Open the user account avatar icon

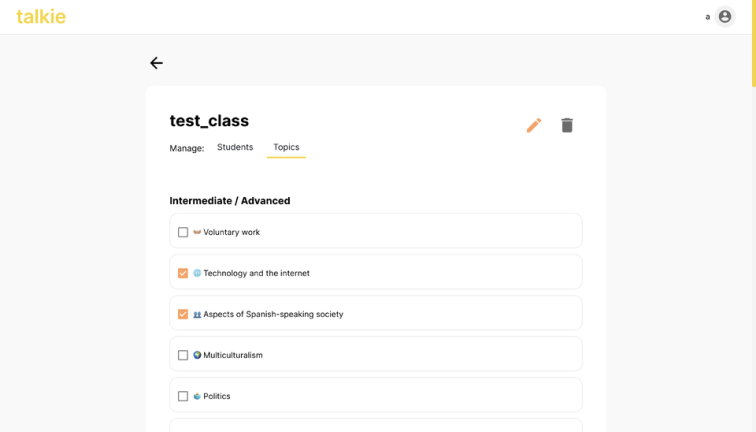click(x=725, y=16)
